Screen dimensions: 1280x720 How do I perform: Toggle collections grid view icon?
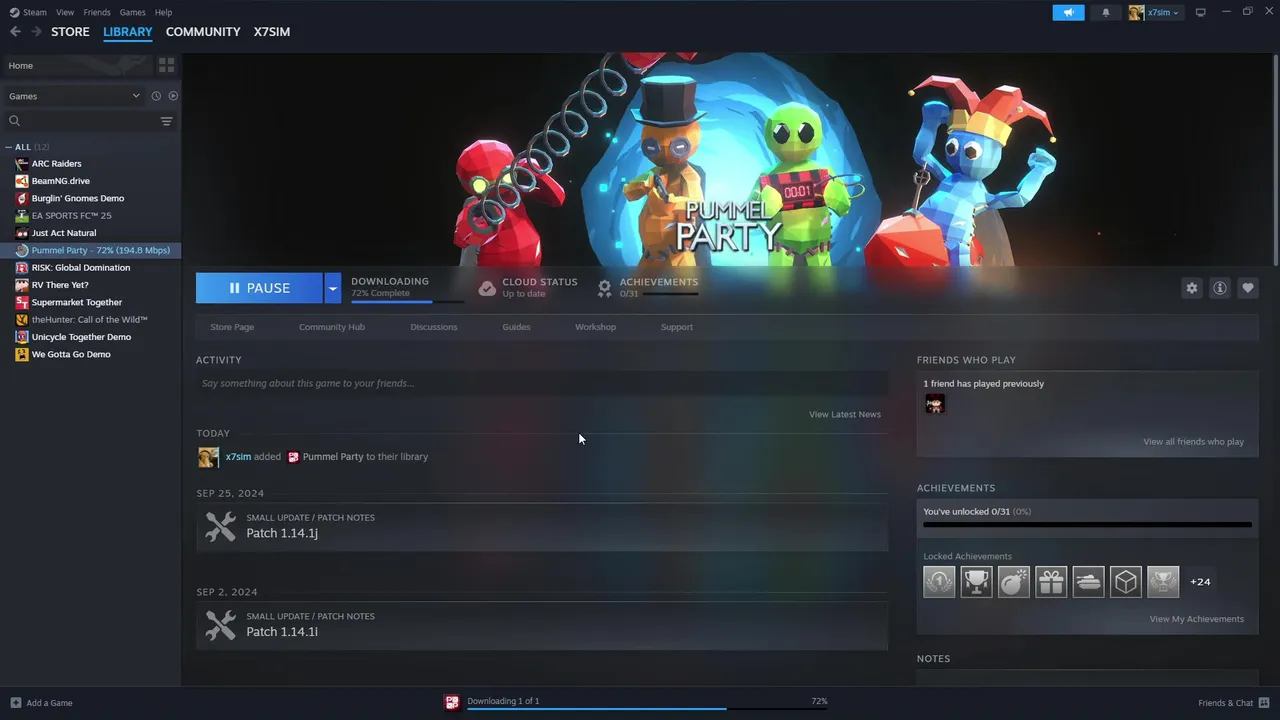[x=166, y=65]
